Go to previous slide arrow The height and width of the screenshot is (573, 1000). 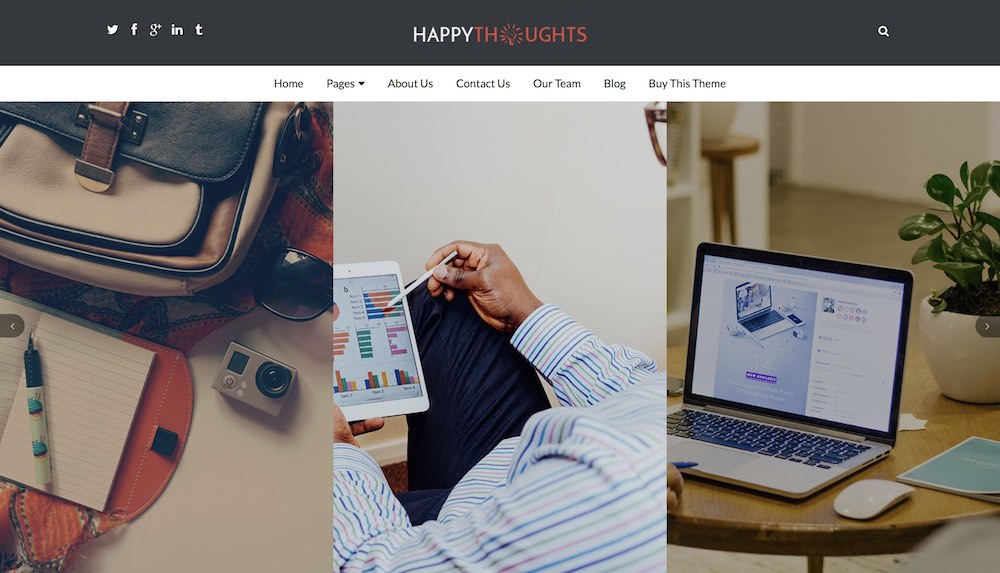click(11, 326)
